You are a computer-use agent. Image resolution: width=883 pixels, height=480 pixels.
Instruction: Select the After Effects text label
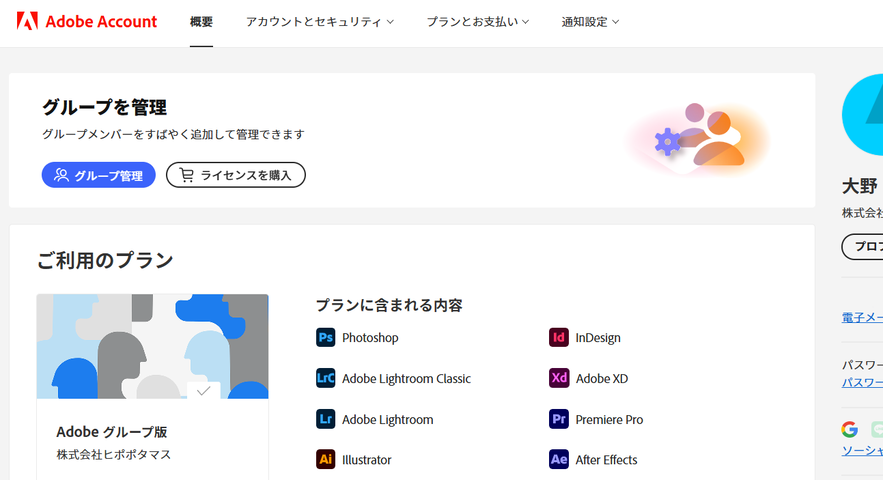tap(606, 460)
